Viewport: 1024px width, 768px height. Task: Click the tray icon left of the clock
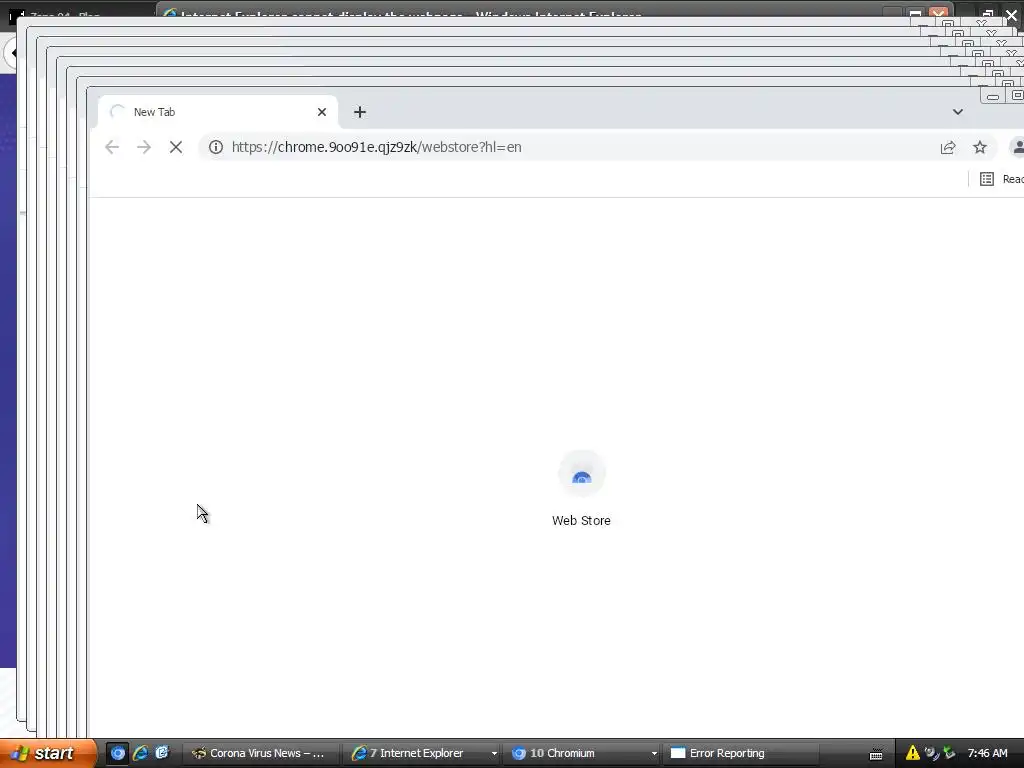(950, 753)
